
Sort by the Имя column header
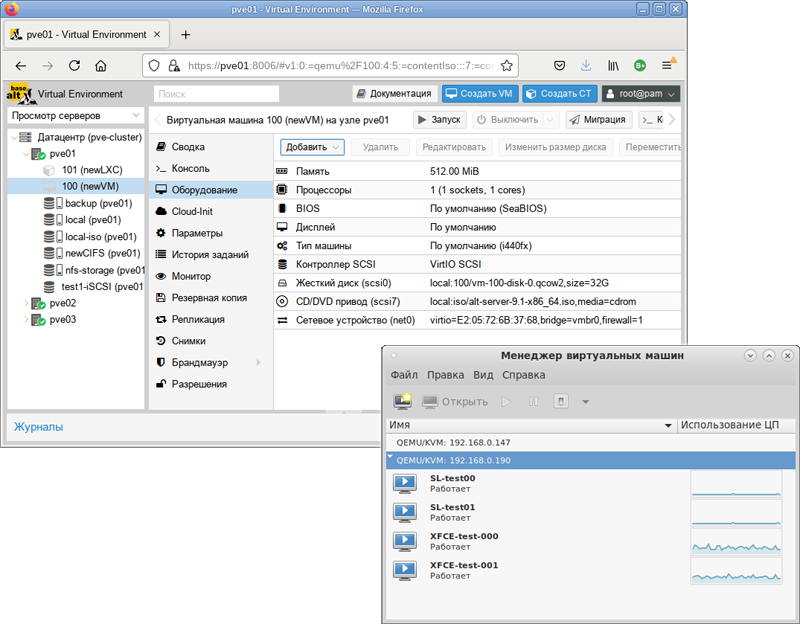click(x=531, y=425)
